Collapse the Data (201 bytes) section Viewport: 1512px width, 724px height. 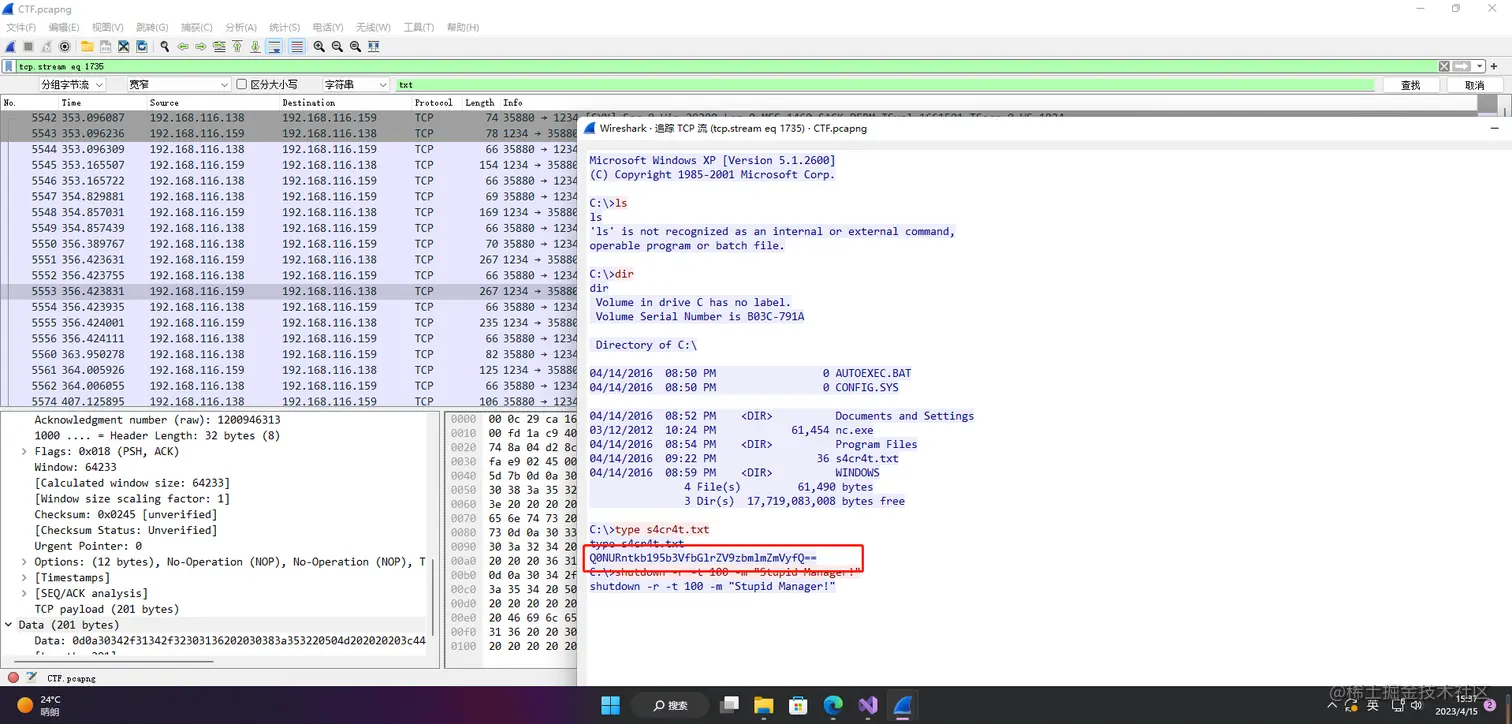10,625
